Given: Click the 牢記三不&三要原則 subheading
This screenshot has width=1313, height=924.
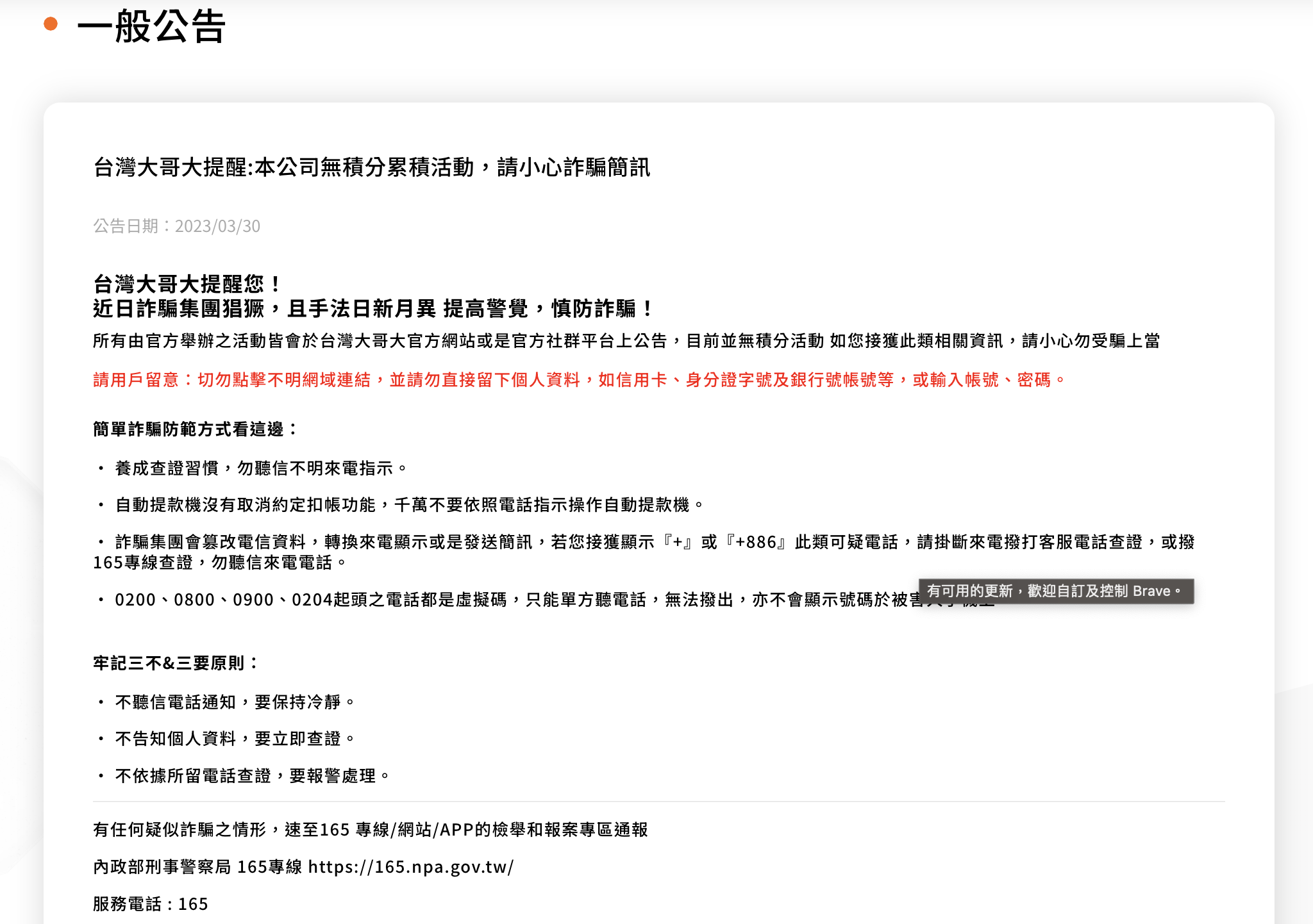Looking at the screenshot, I should (x=175, y=663).
